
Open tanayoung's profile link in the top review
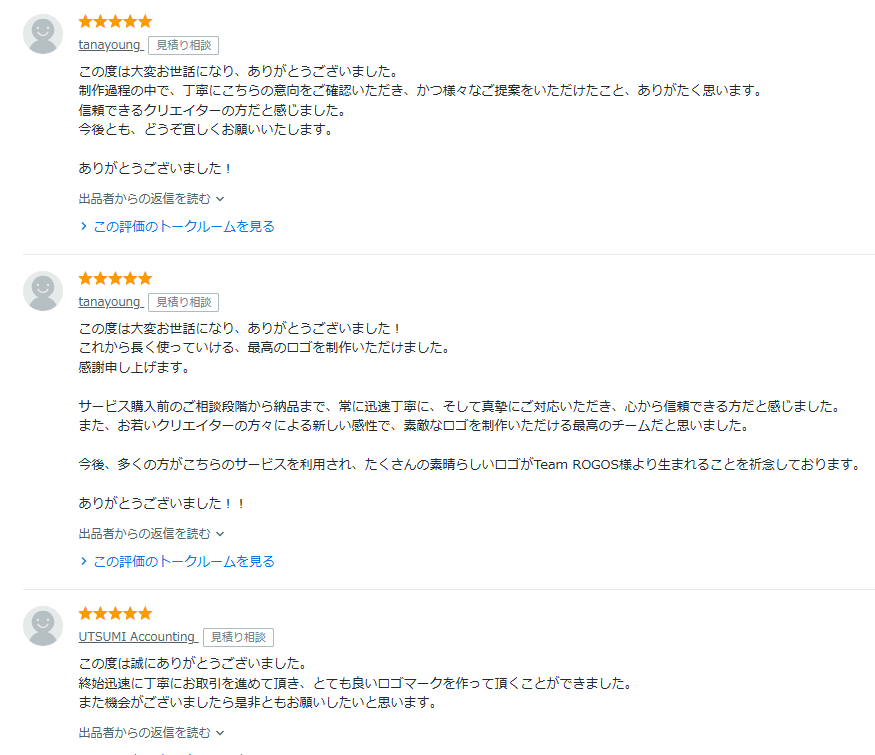[108, 45]
